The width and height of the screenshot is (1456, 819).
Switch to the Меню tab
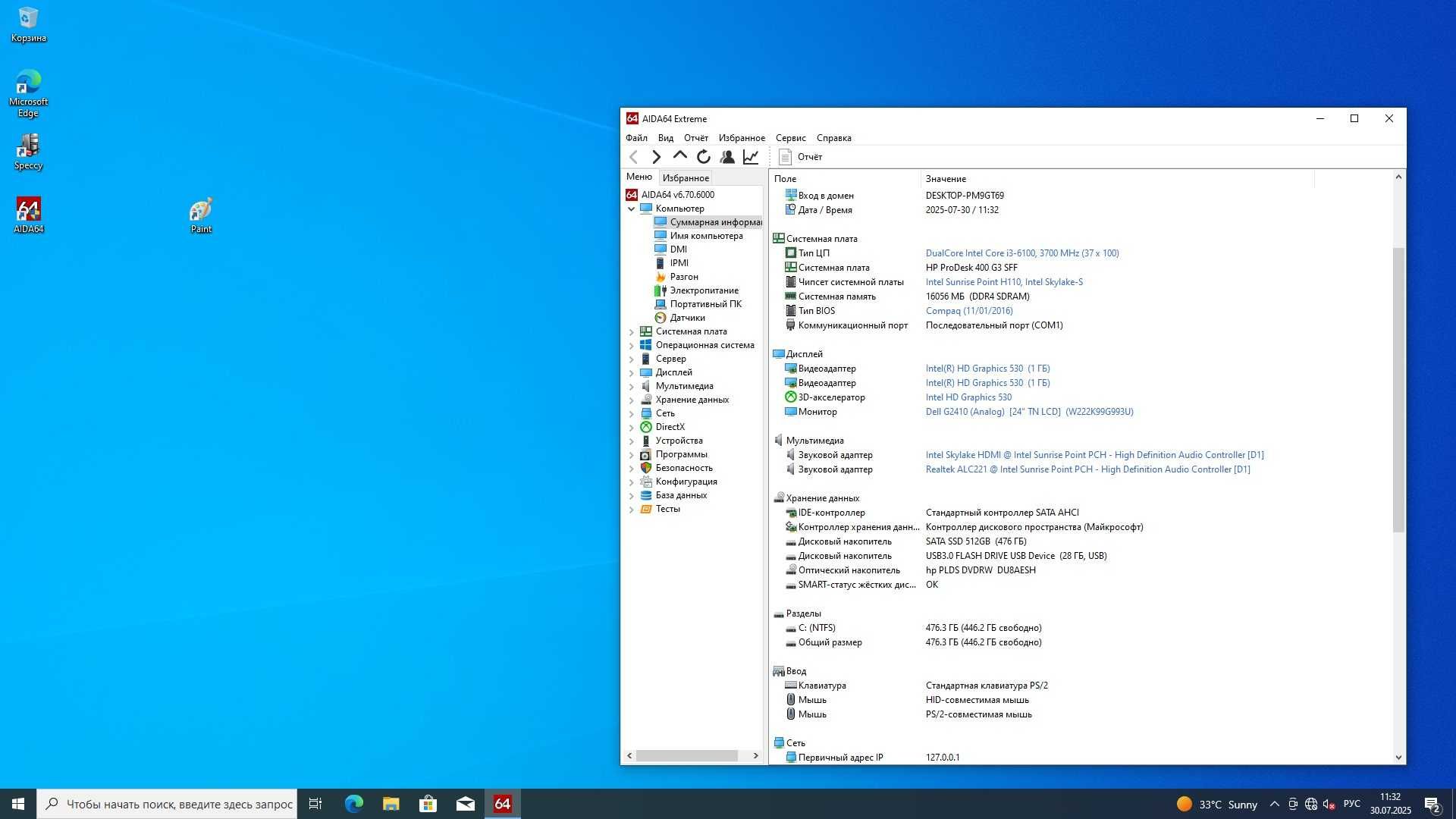[639, 177]
